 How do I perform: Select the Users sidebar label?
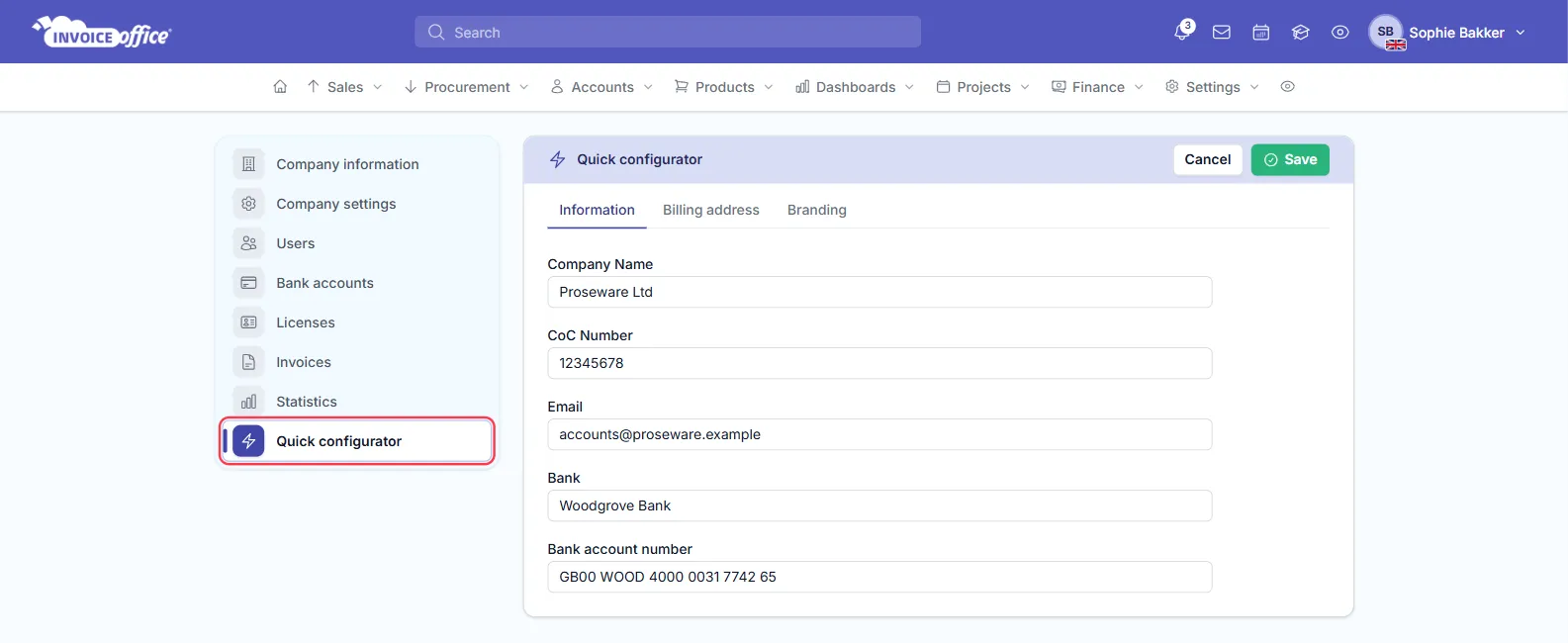click(296, 243)
